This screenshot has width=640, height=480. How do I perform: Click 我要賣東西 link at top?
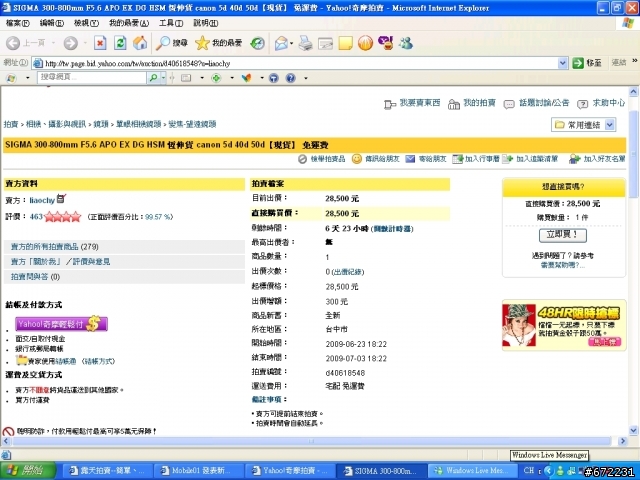point(420,103)
